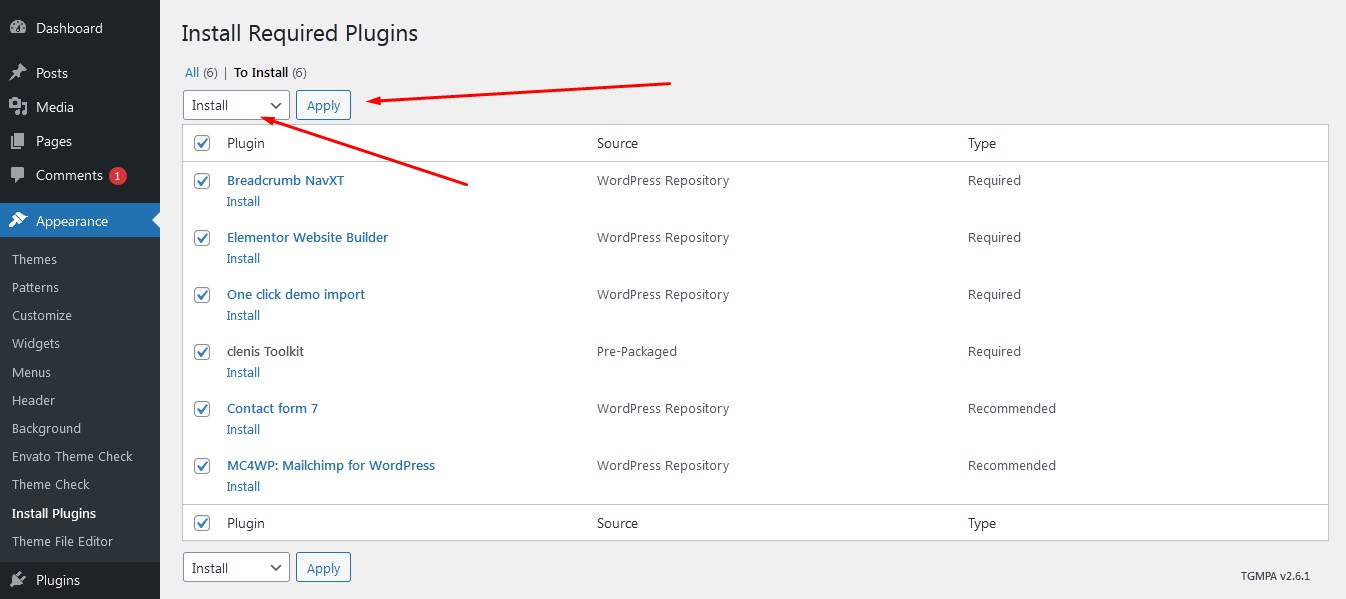Click the Pages icon in sidebar
Viewport: 1346px width, 599px height.
click(x=17, y=141)
